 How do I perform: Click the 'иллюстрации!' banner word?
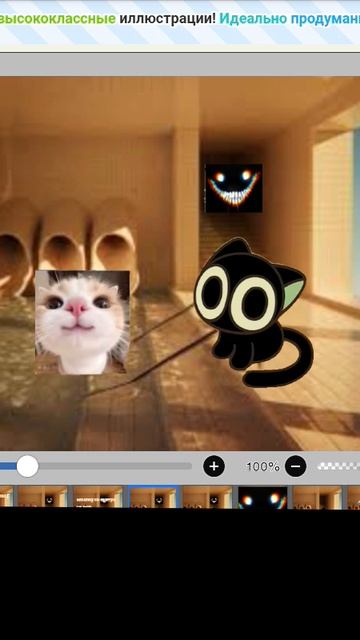pos(167,19)
